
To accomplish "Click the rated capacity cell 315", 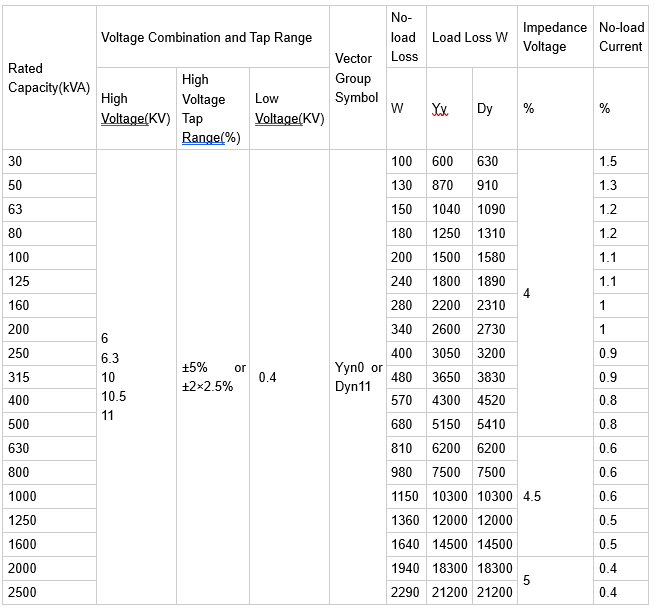I will pyautogui.click(x=49, y=377).
